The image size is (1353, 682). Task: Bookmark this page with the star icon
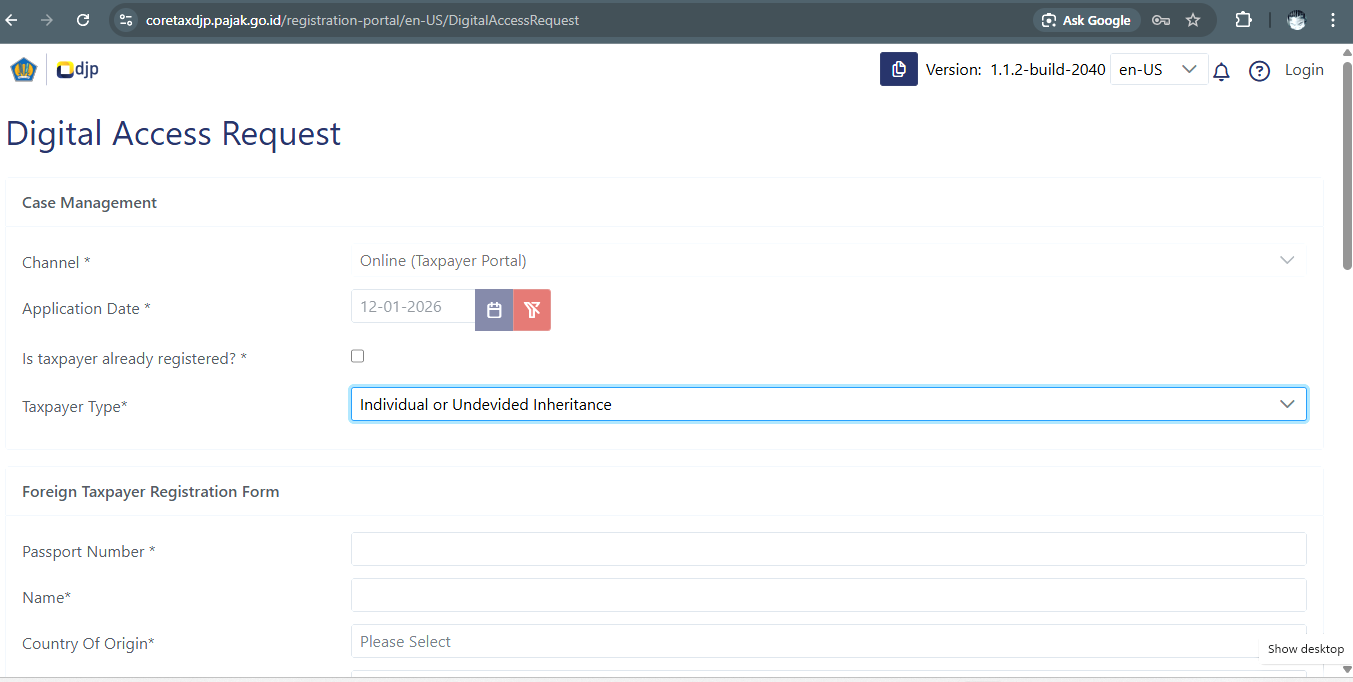[x=1193, y=20]
